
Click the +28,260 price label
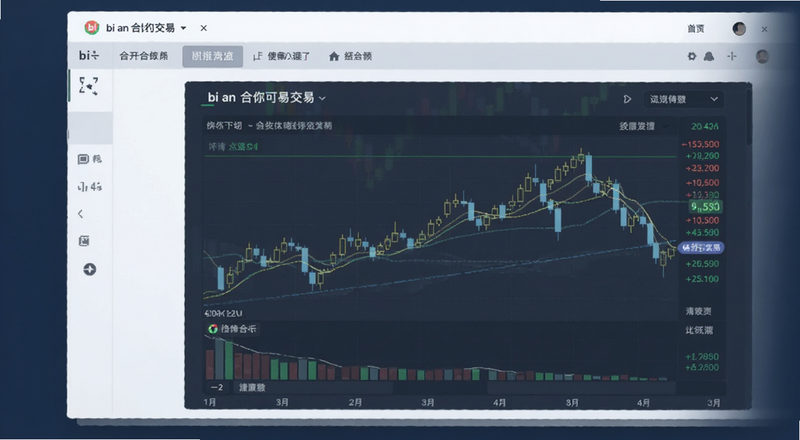[x=703, y=156]
